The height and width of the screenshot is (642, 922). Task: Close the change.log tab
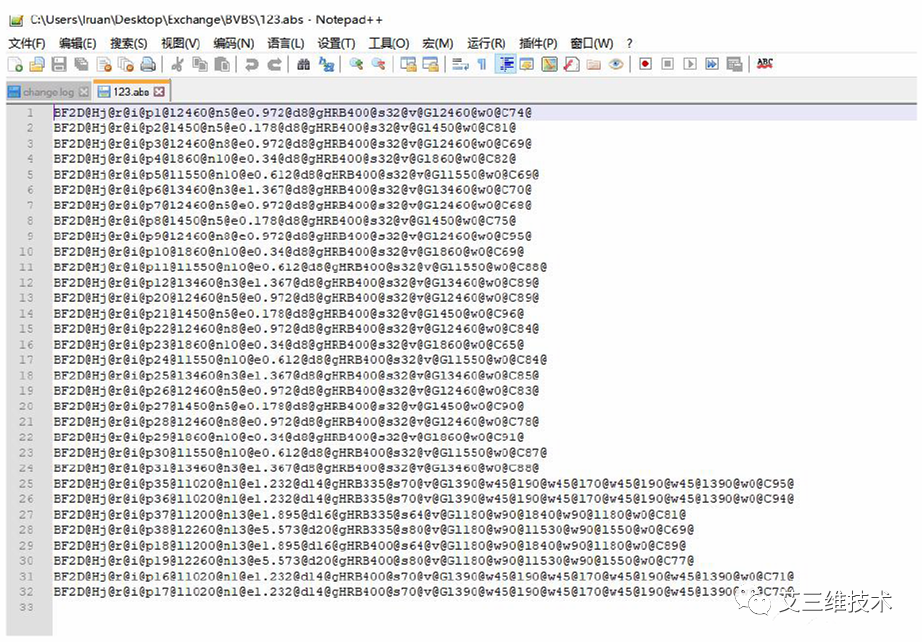pyautogui.click(x=84, y=92)
